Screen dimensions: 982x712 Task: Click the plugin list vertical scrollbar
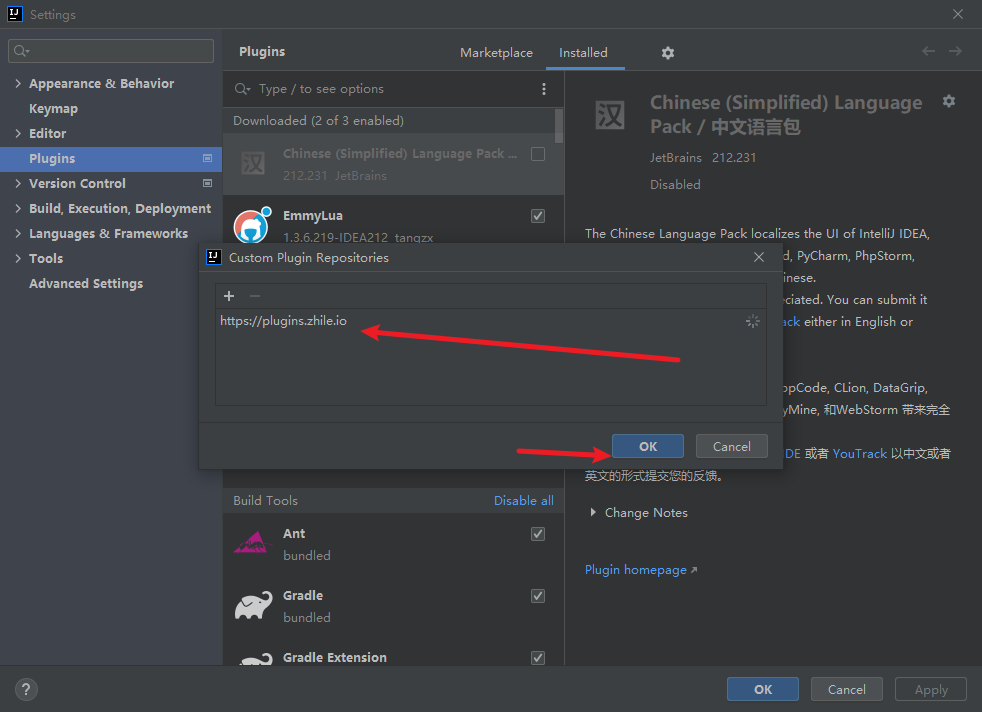coord(559,127)
